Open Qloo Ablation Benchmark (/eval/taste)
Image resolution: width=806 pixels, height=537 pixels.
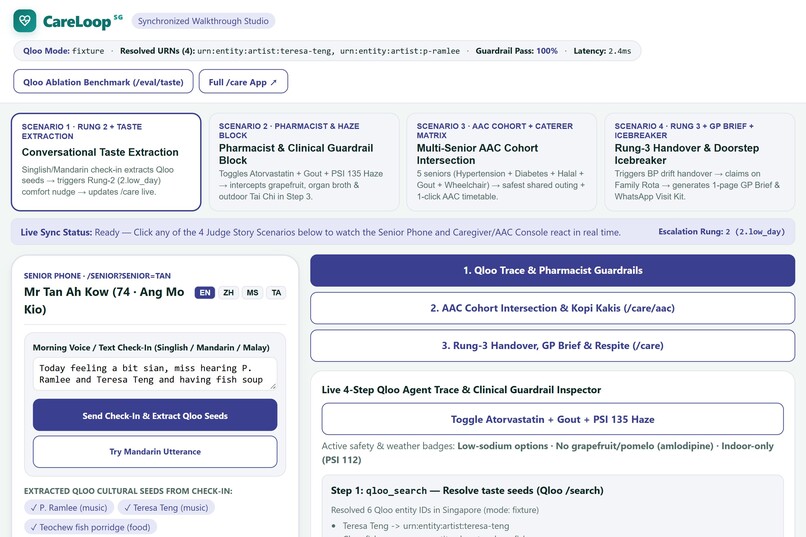103,82
